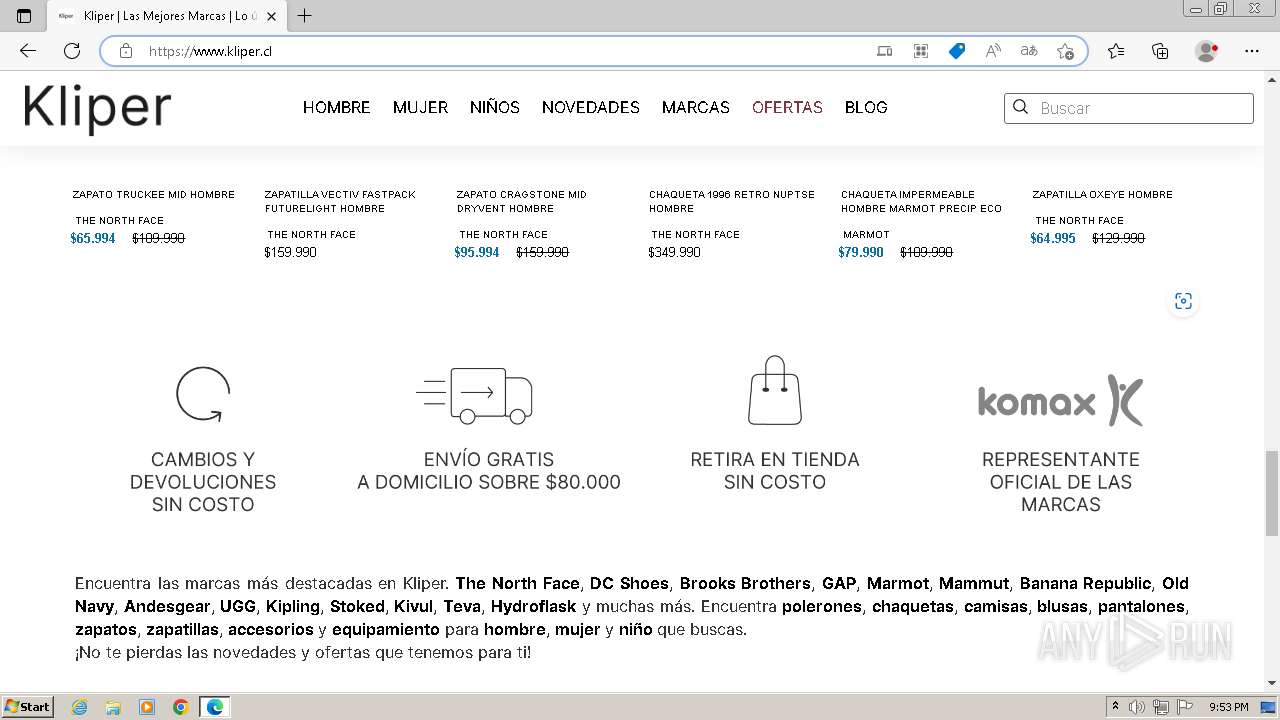Close the Kliper browser tab
Screen dimensions: 1280x720
271,16
